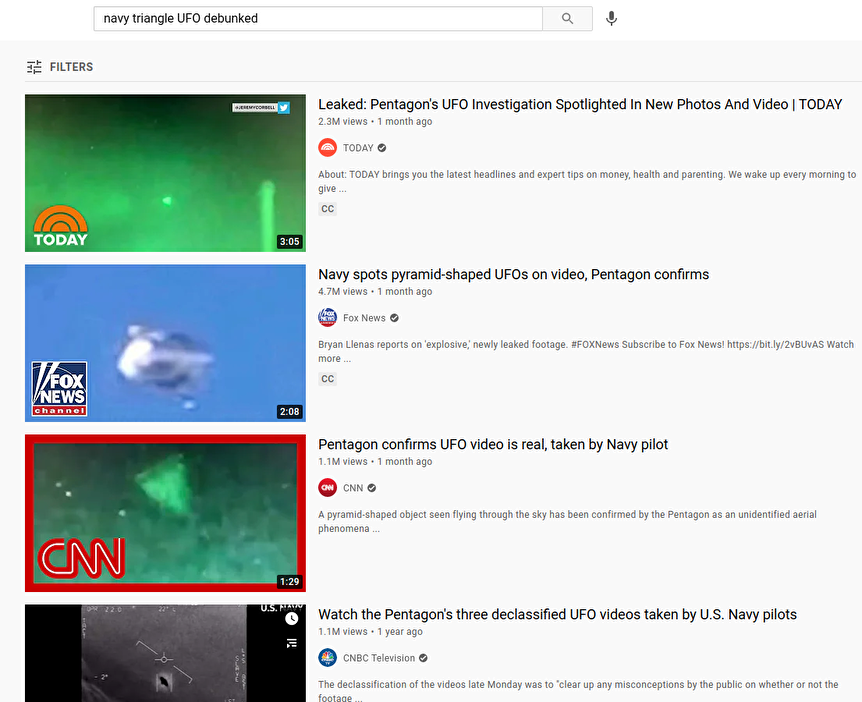Open 'Leaked: Pentagon's UFO Investigation' video title
This screenshot has width=862, height=702.
[580, 104]
